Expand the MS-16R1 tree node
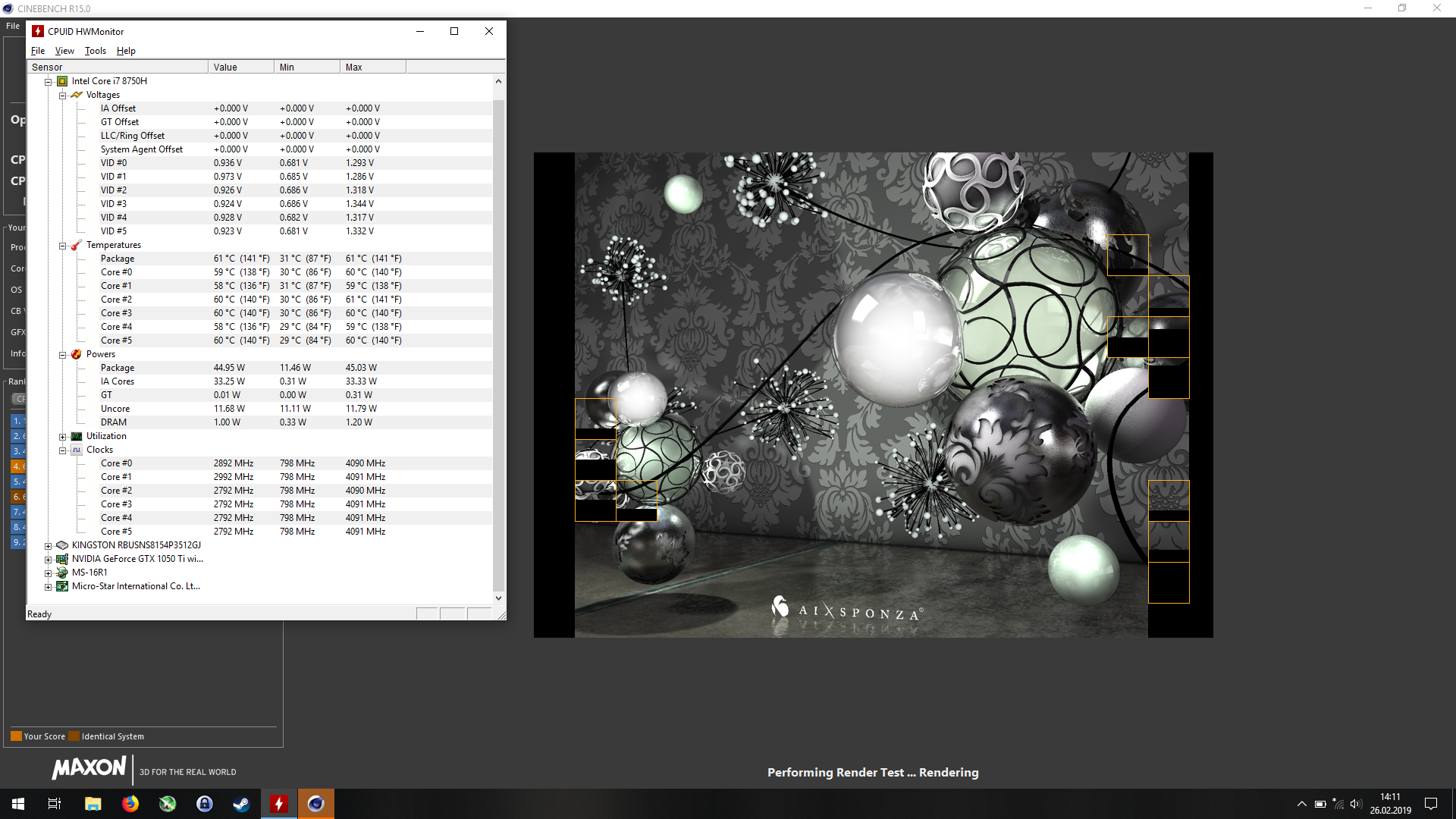 coord(49,573)
